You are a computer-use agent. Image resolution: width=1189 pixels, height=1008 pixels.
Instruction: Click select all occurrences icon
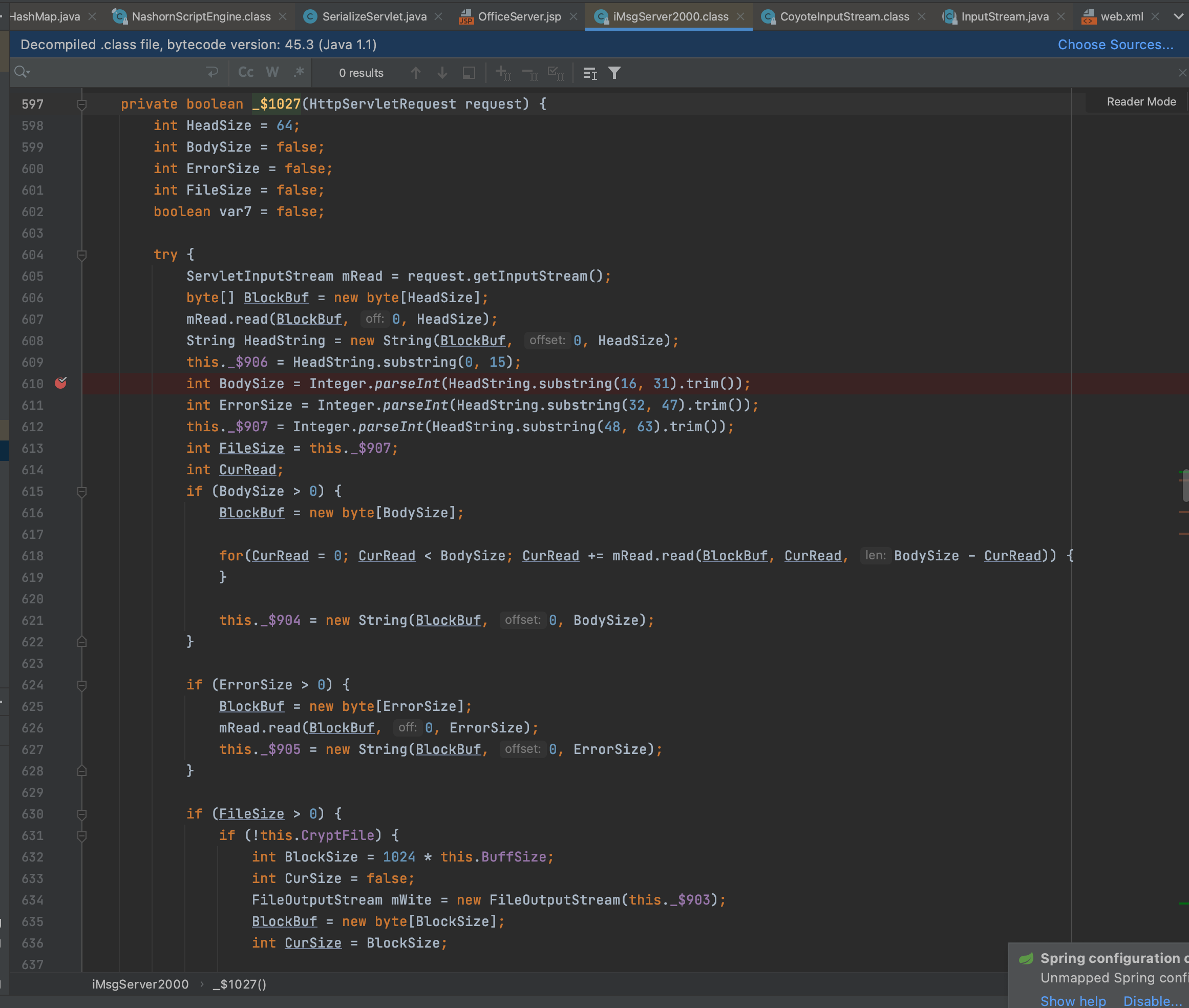556,73
